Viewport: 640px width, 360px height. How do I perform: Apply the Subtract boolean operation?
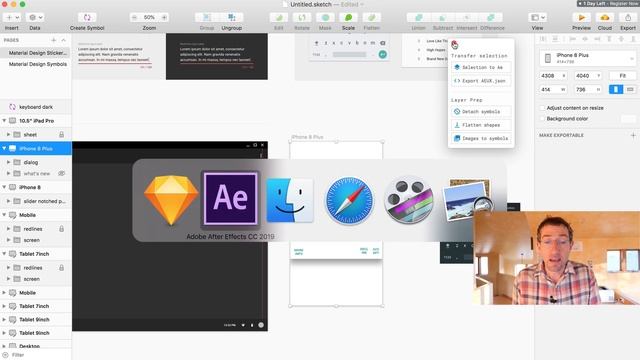[442, 18]
